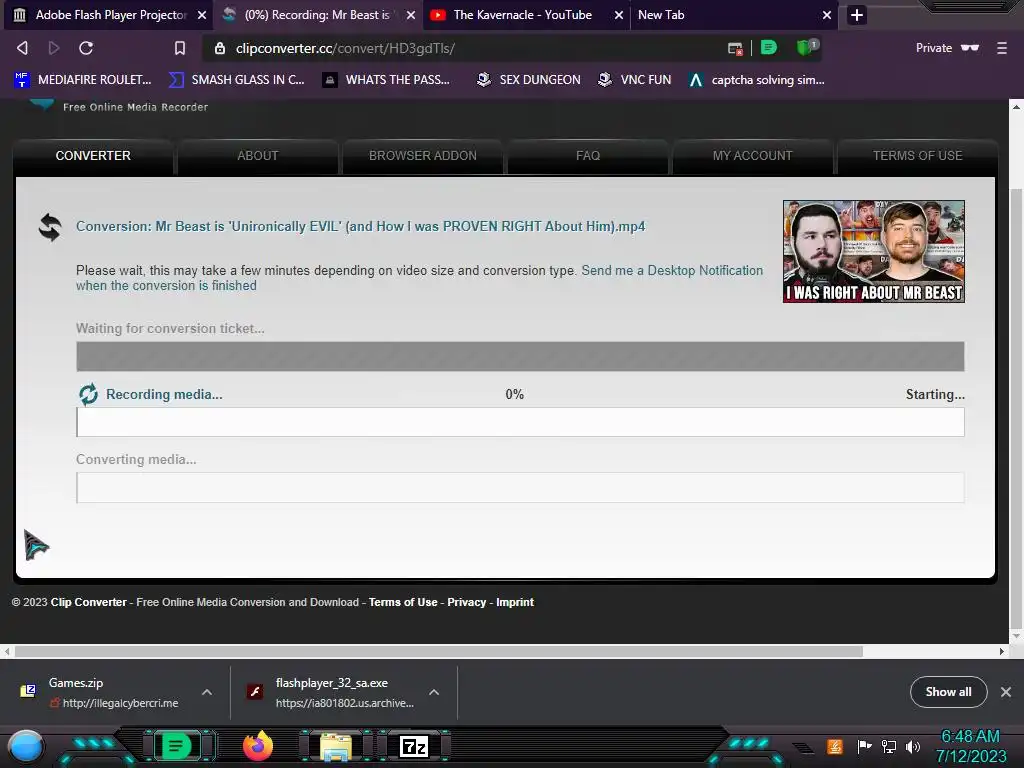
Task: Open the Terms of Use footer link
Action: pos(403,602)
